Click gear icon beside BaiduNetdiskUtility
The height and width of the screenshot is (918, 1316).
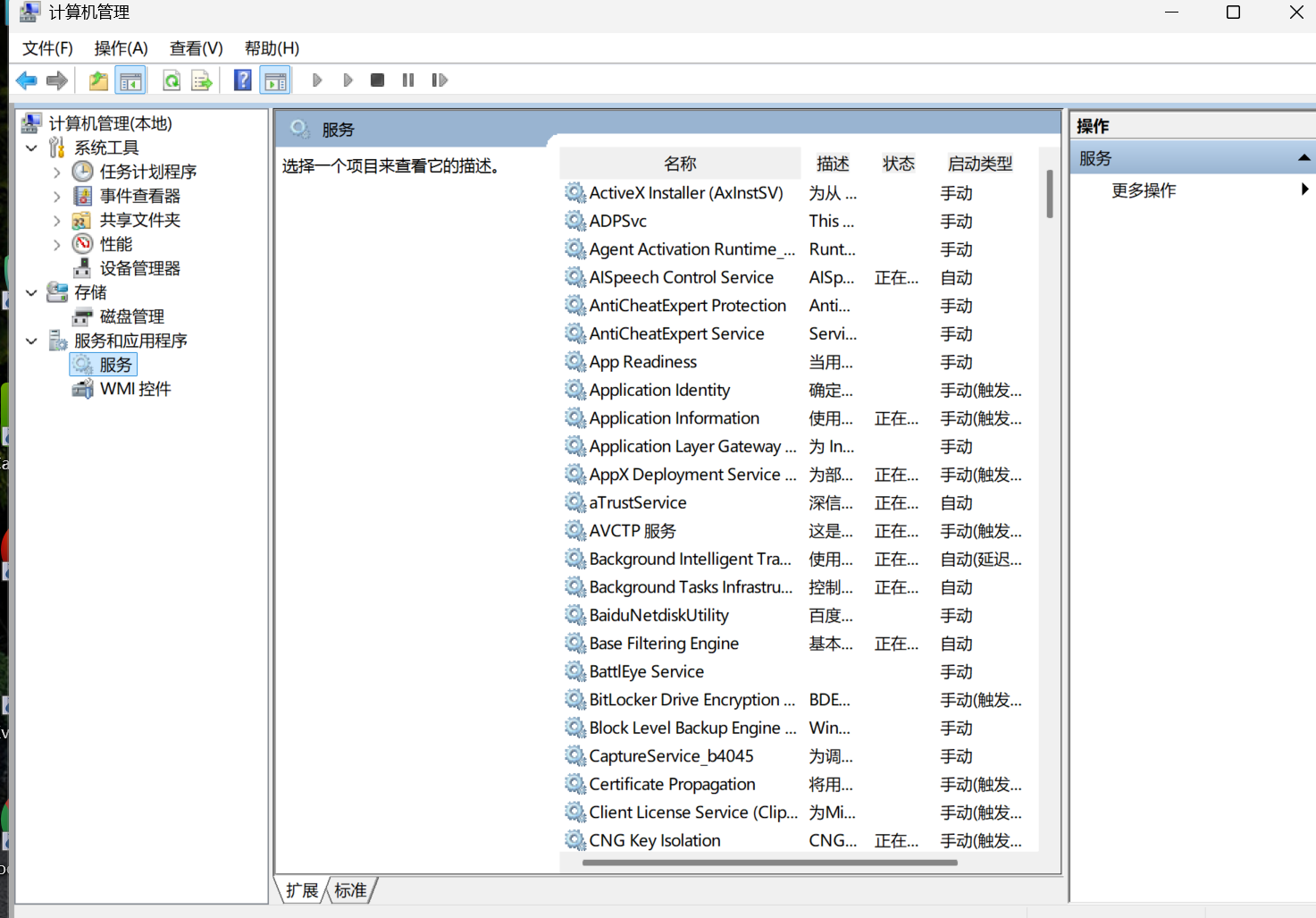coord(574,615)
